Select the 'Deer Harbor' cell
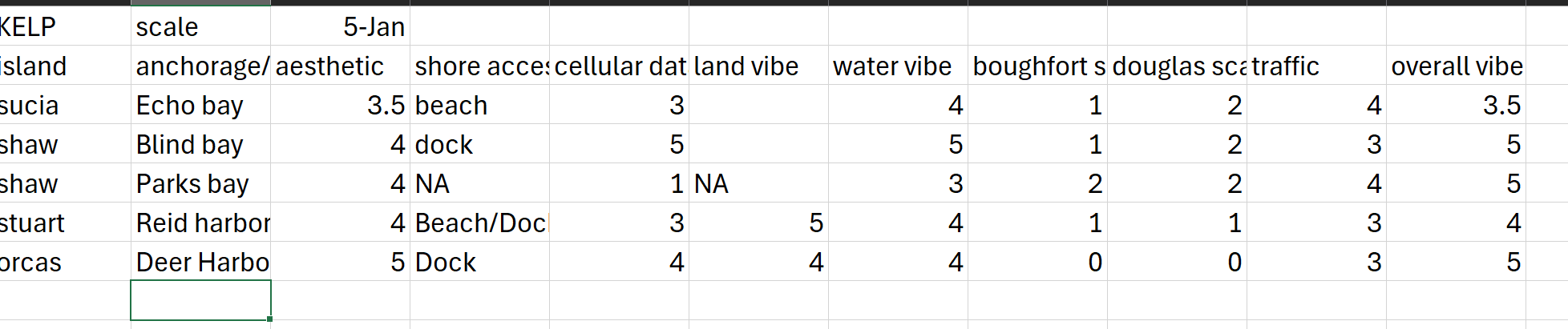1568x329 pixels. [x=200, y=262]
